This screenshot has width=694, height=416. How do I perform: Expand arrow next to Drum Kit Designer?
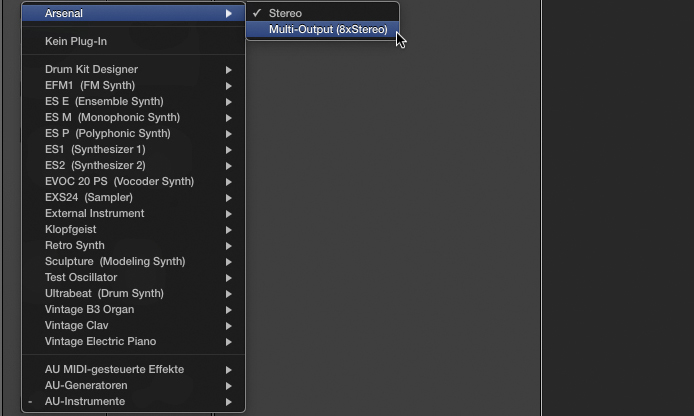point(229,70)
